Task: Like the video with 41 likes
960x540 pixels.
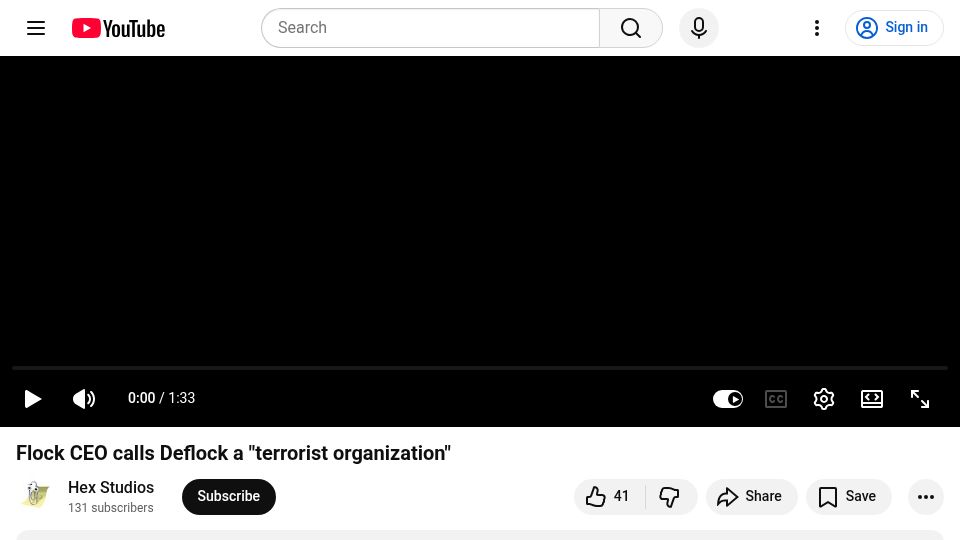Action: pyautogui.click(x=609, y=497)
